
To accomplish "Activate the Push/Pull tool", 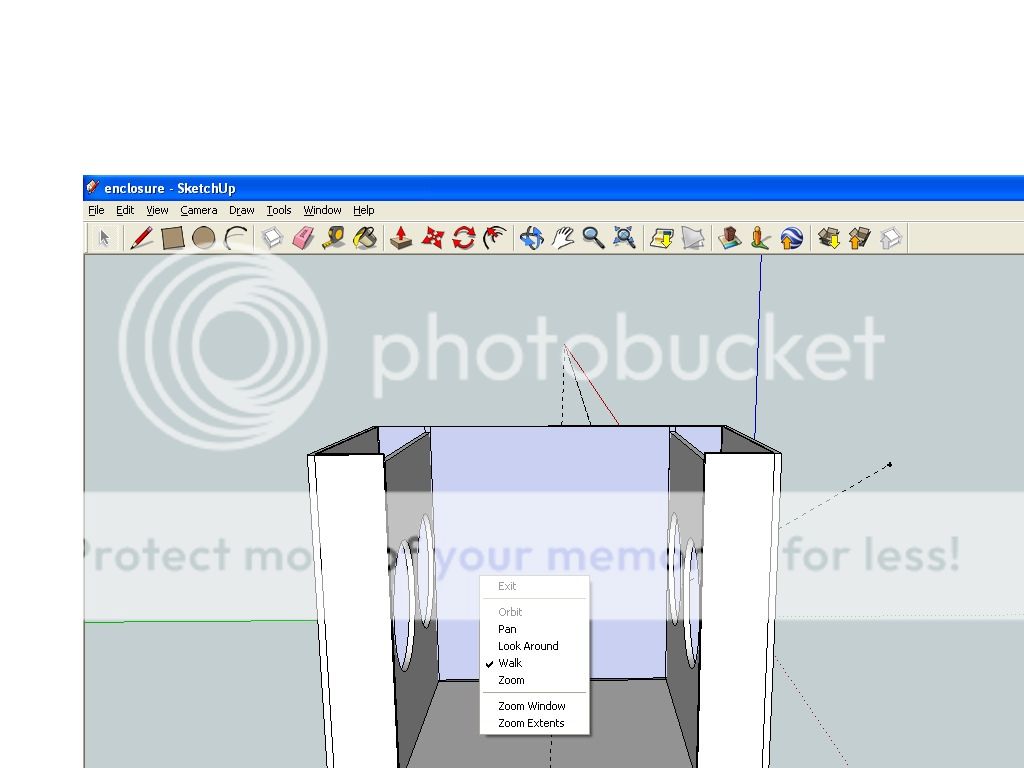I will 401,238.
